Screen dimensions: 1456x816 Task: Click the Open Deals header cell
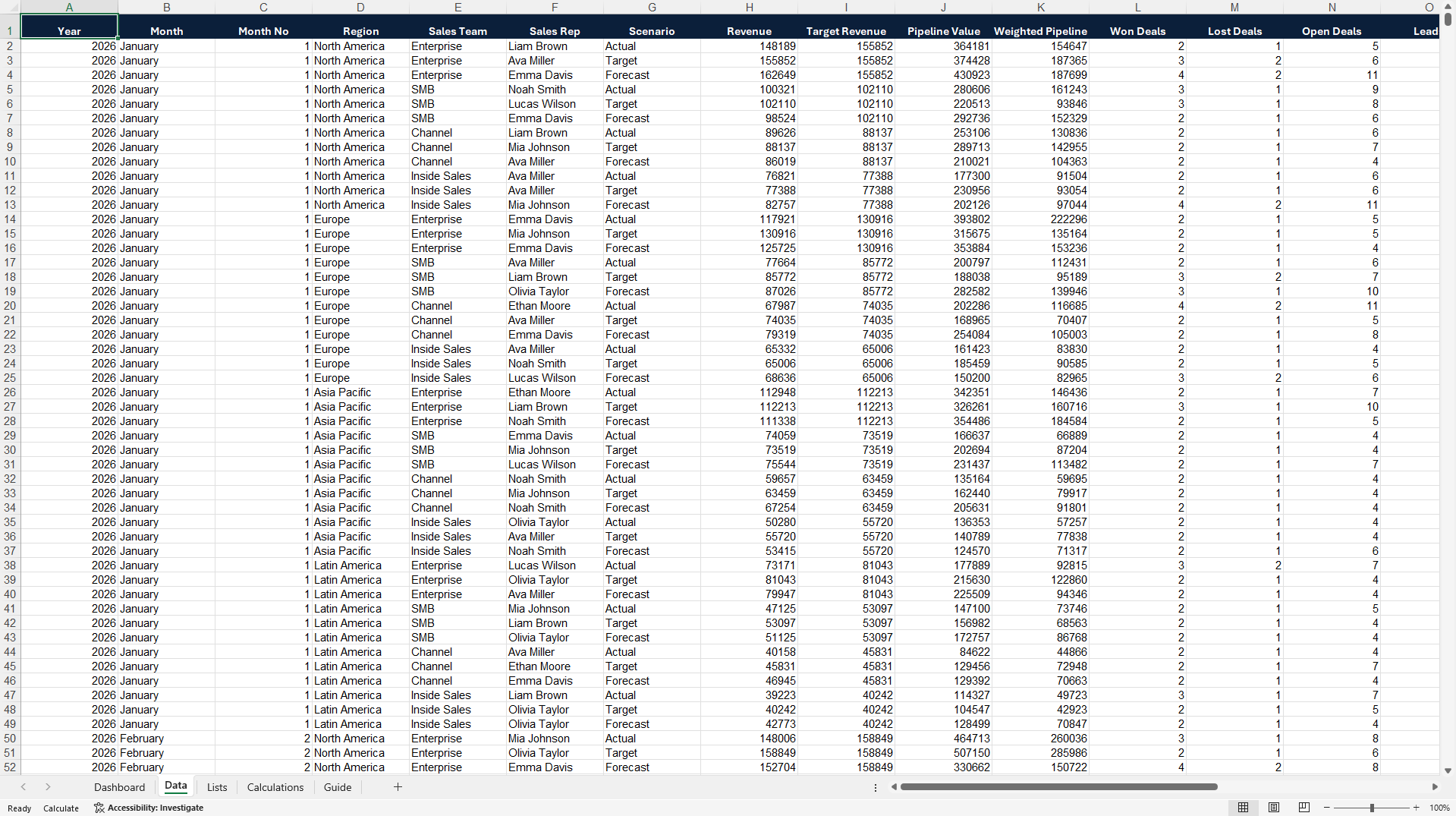pos(1332,27)
